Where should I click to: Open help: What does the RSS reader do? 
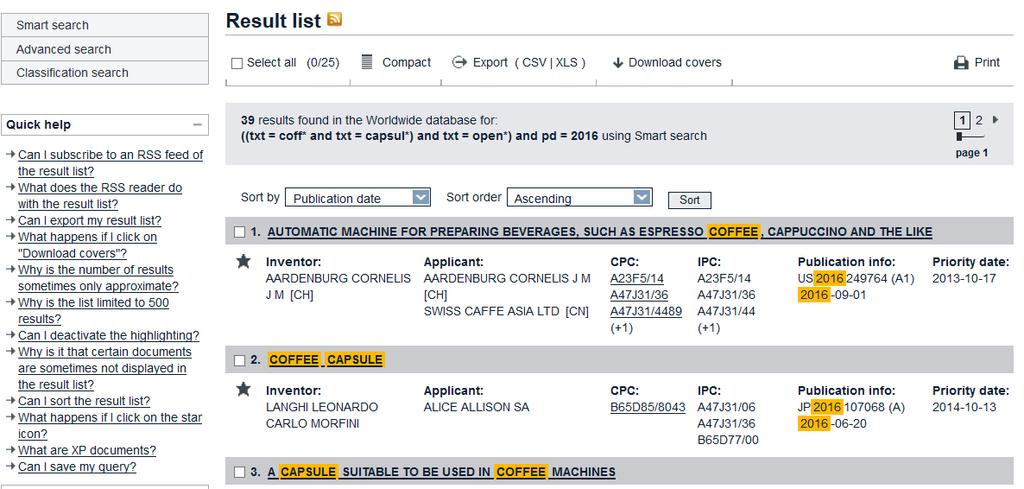coord(100,196)
